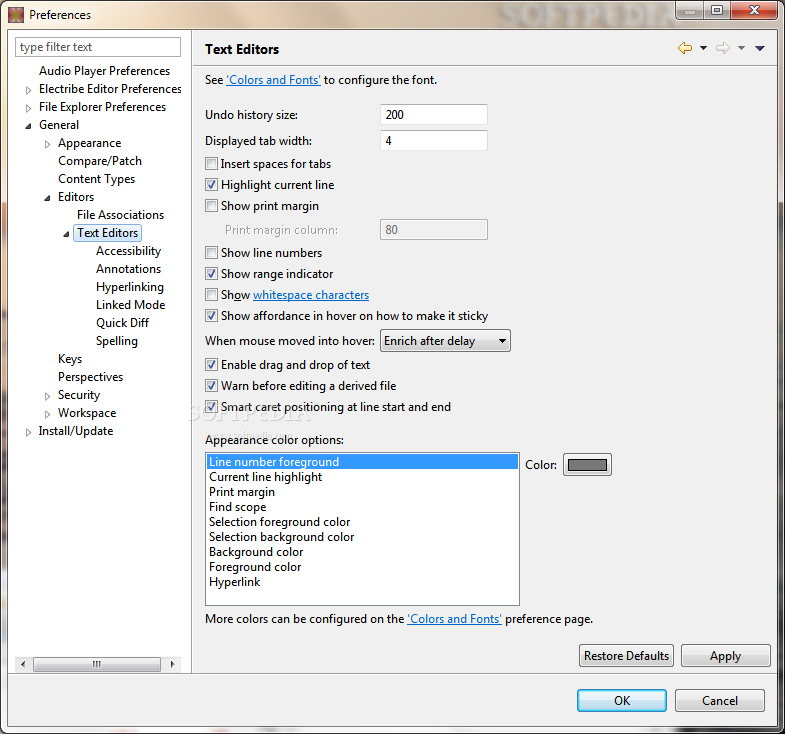Expand File Explorer Preferences node
The height and width of the screenshot is (734, 785).
(x=29, y=108)
